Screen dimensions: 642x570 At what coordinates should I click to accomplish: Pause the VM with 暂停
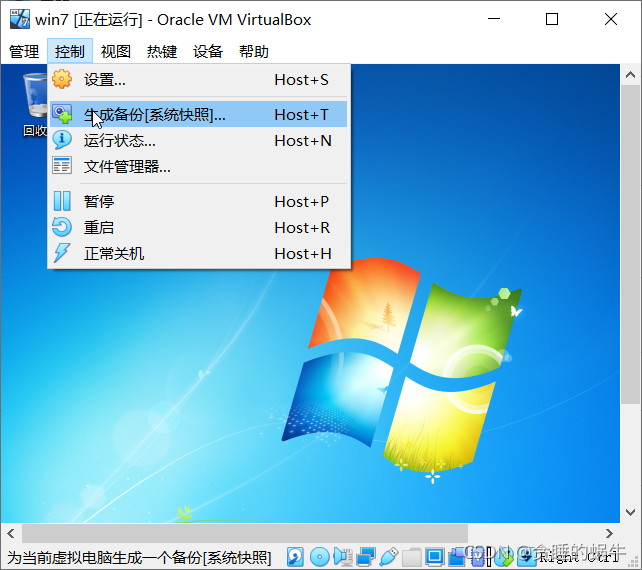click(x=199, y=201)
